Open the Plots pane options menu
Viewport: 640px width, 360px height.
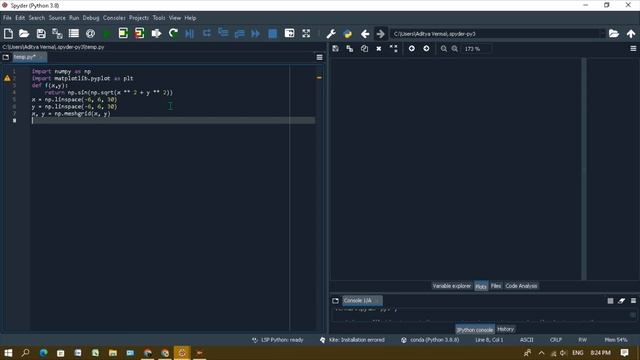pos(633,49)
